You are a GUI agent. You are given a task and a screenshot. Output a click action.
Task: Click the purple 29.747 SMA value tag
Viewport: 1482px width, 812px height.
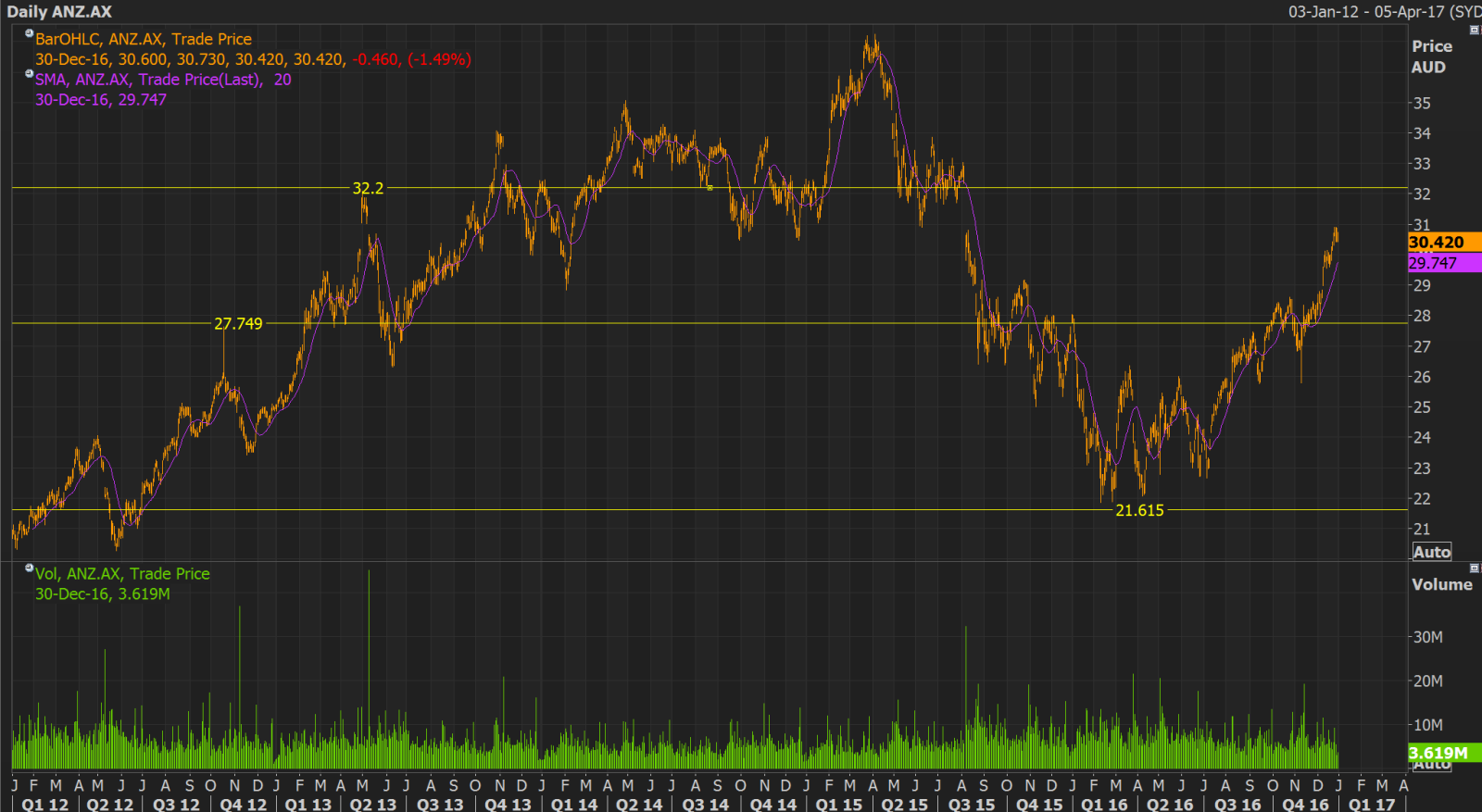pos(1444,263)
